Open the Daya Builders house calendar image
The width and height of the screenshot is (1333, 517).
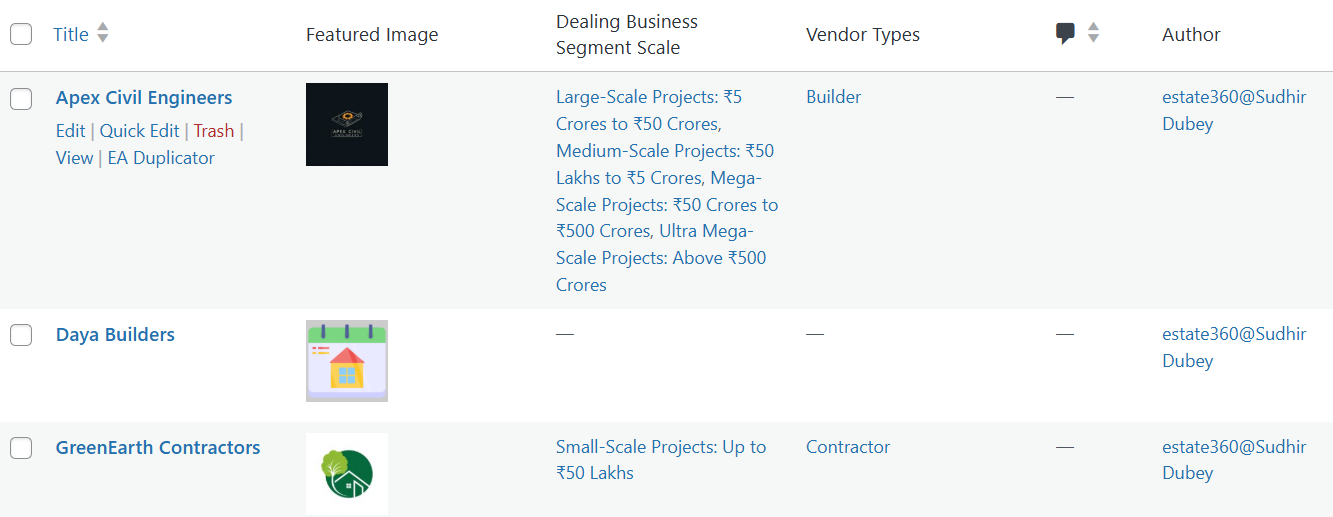coord(347,361)
